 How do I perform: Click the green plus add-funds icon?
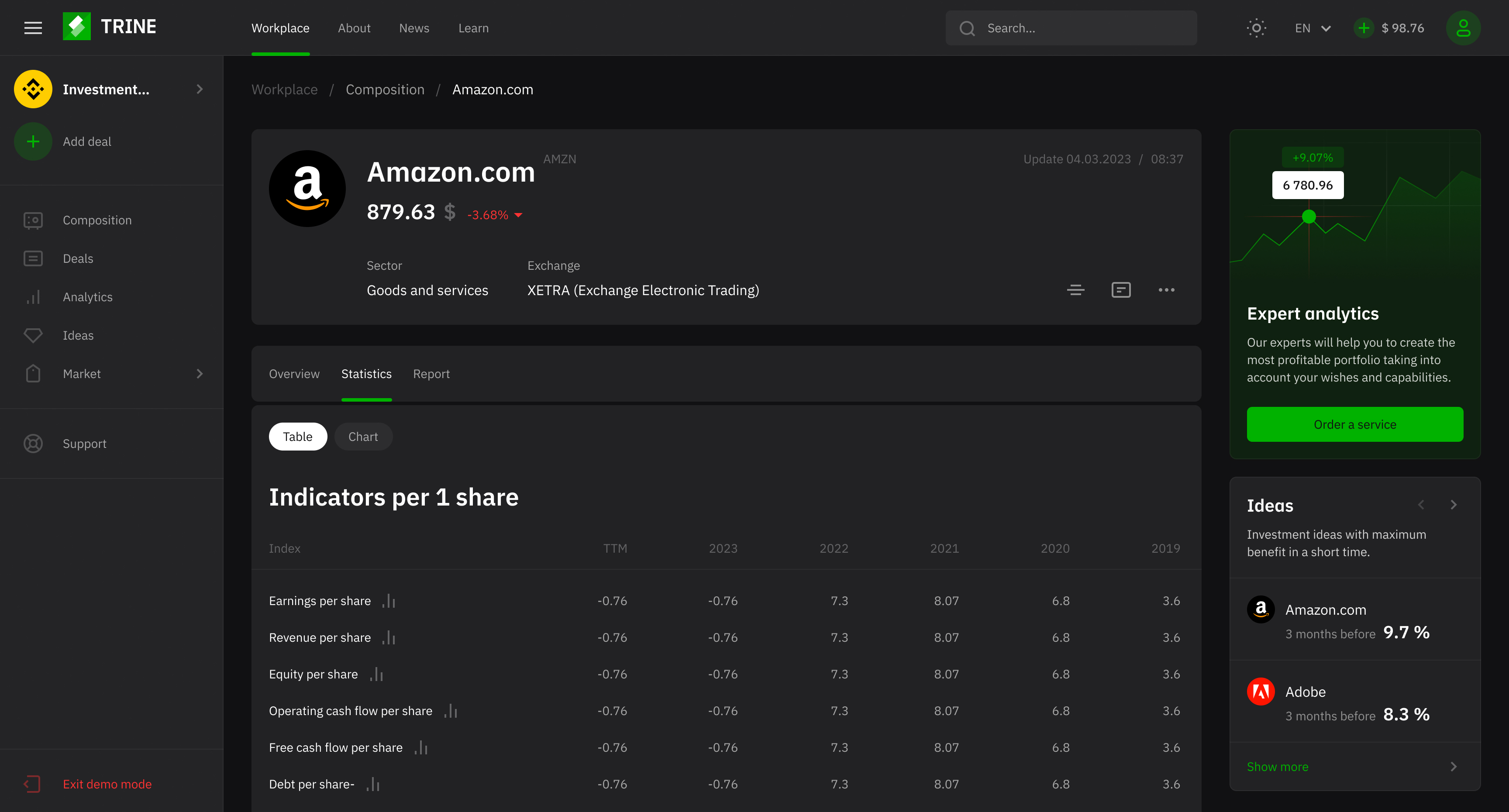click(x=1363, y=28)
